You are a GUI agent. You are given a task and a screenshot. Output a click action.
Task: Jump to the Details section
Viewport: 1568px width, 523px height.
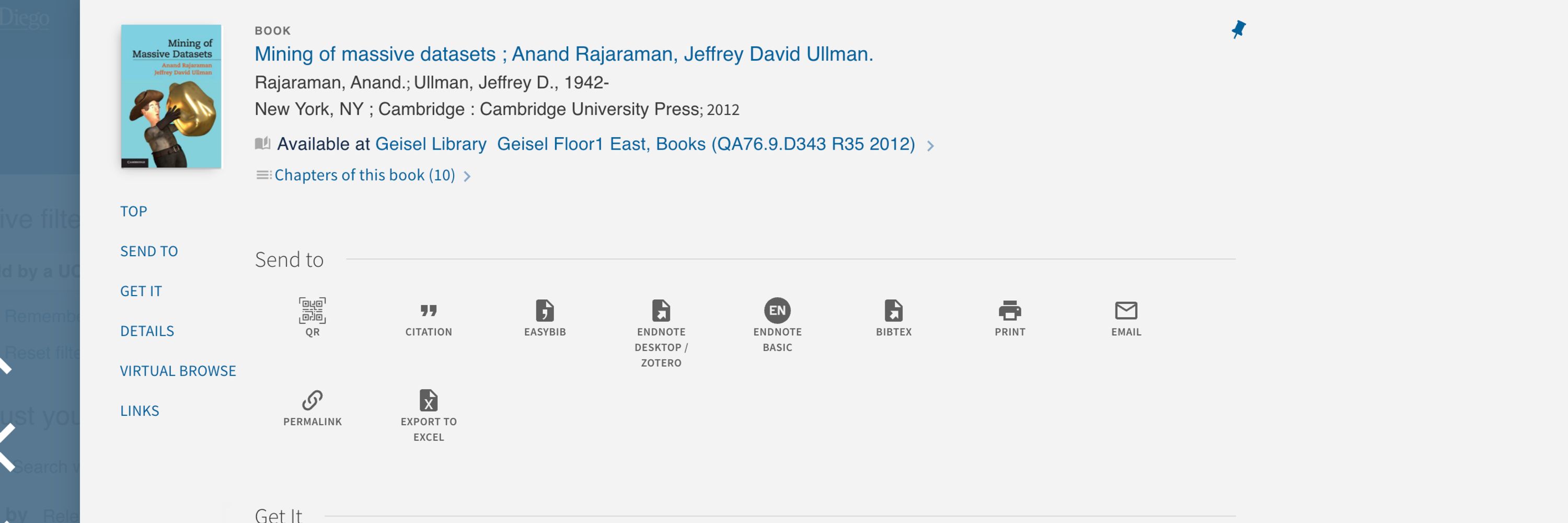pyautogui.click(x=147, y=331)
